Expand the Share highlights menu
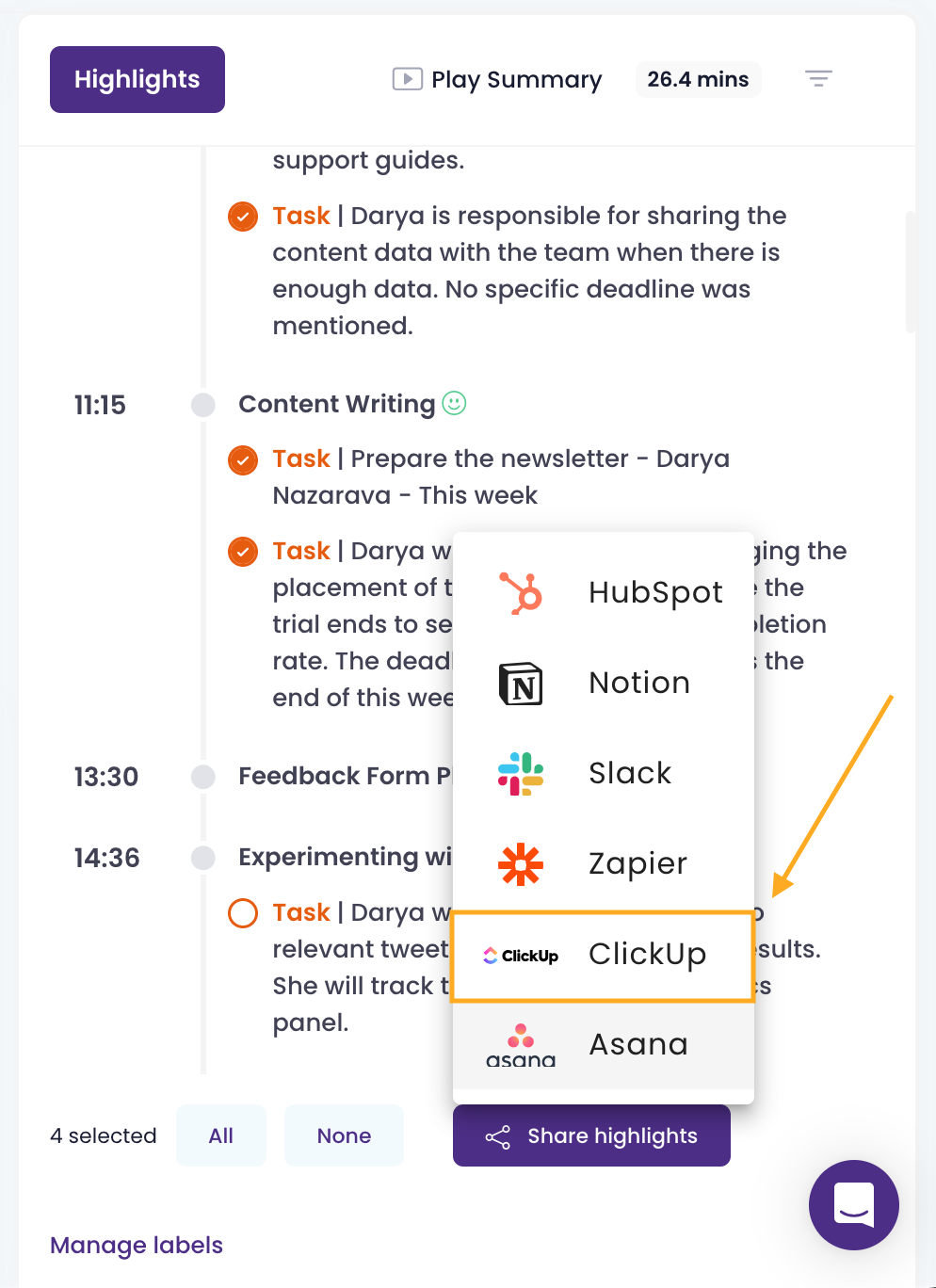This screenshot has height=1288, width=936. click(591, 1135)
